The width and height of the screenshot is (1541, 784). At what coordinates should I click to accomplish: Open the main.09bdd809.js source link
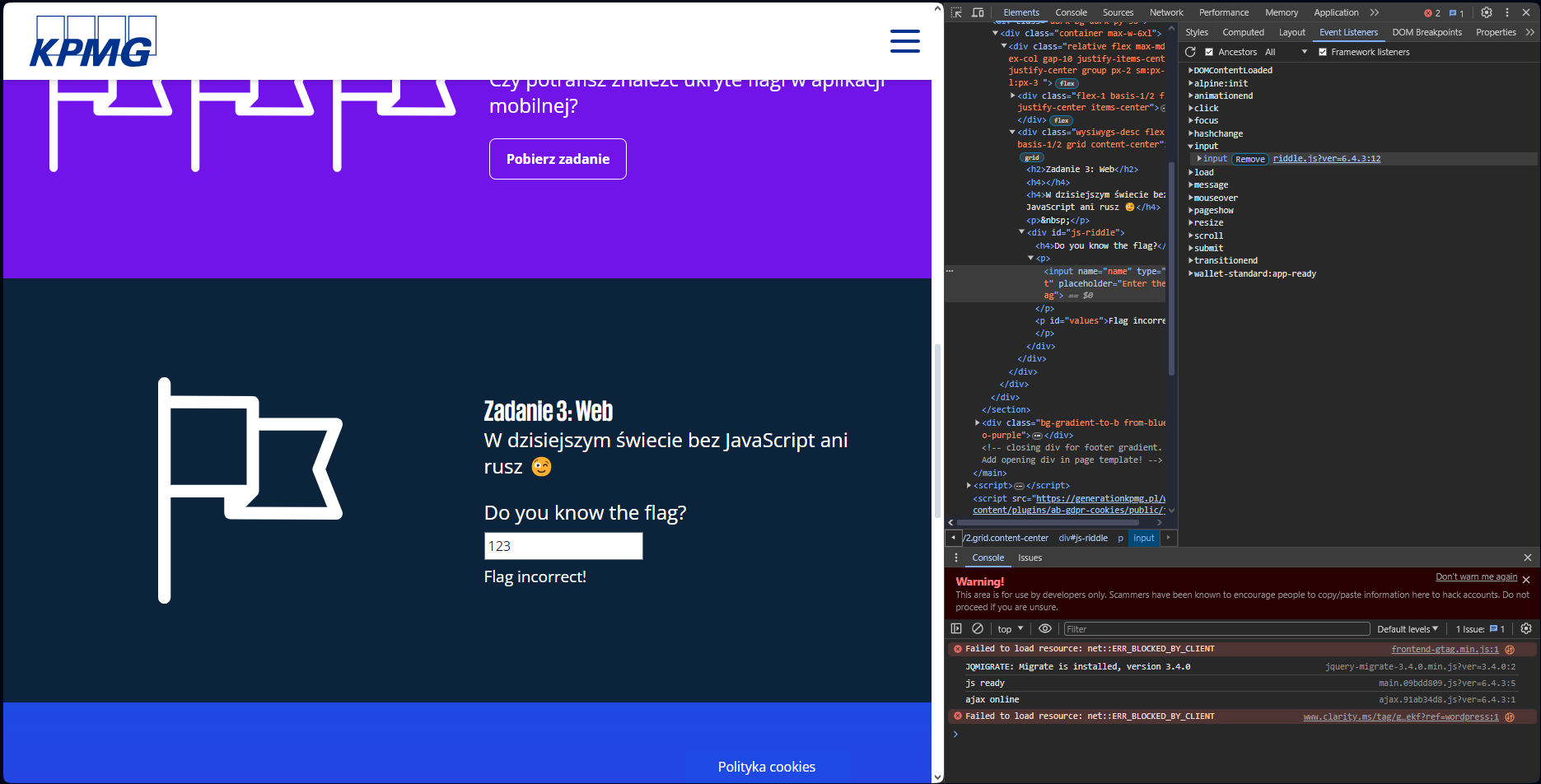(x=1446, y=683)
